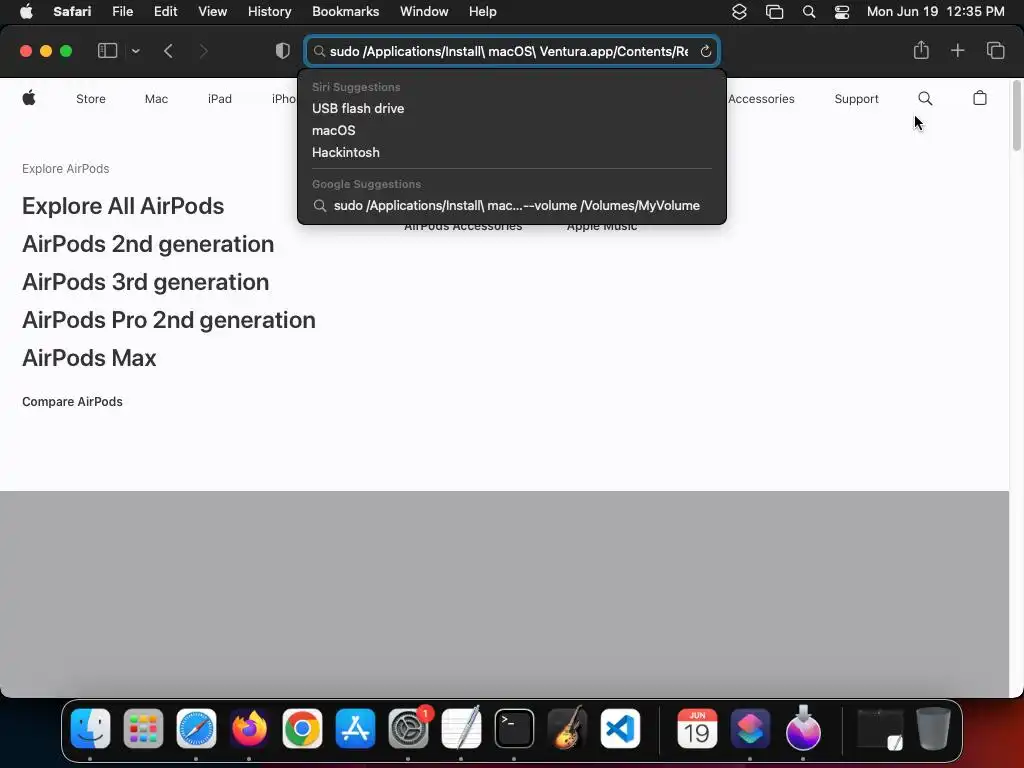Open Finder from the Dock
The image size is (1024, 768).
[90, 728]
